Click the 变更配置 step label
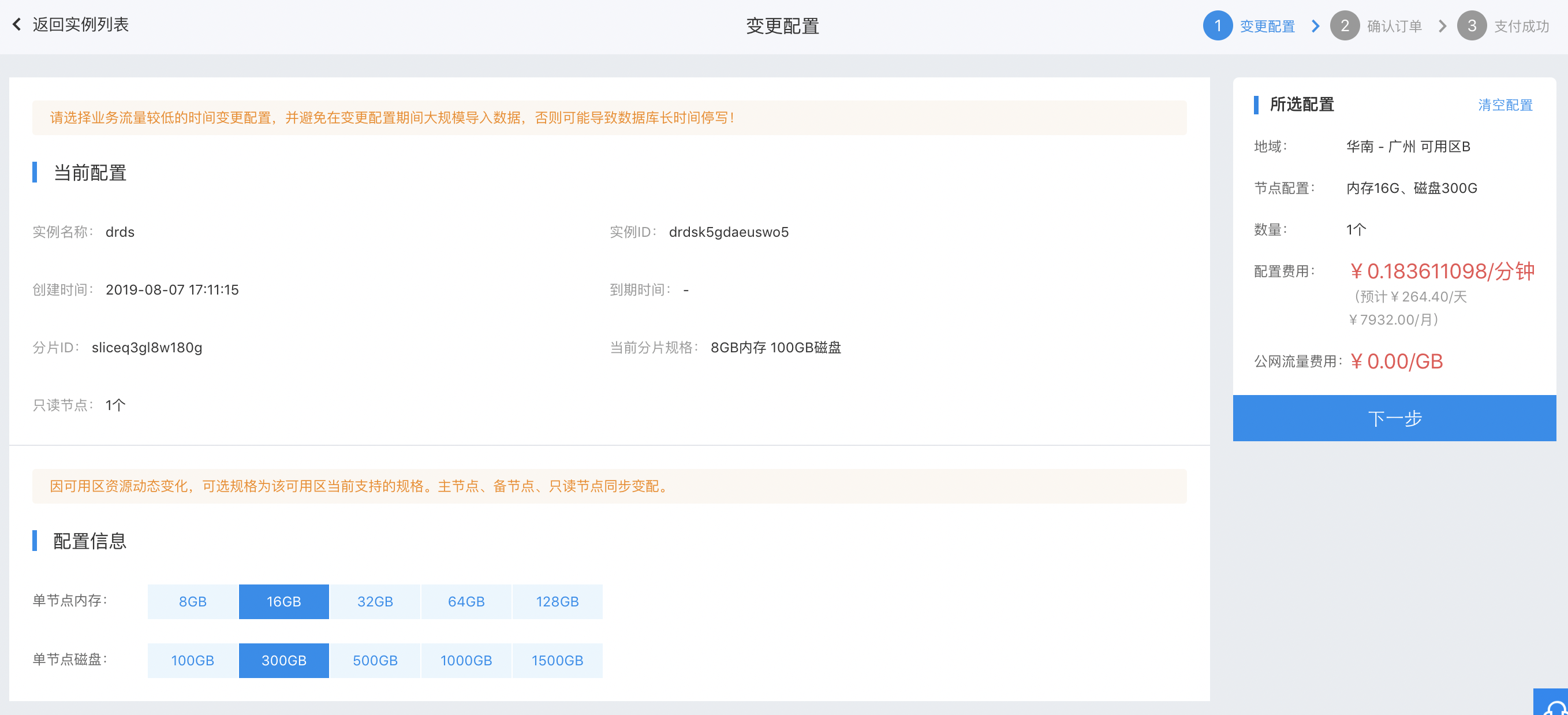Viewport: 1568px width, 715px height. 1267,26
